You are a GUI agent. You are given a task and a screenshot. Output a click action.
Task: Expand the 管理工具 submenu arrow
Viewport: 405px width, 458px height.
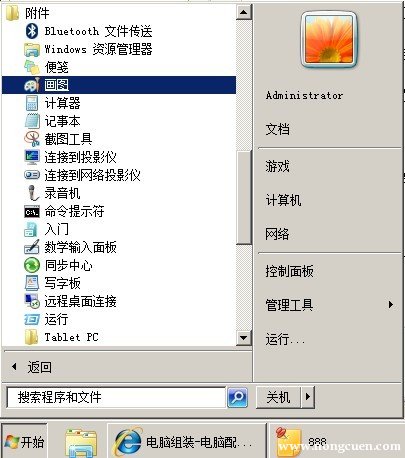pos(390,305)
